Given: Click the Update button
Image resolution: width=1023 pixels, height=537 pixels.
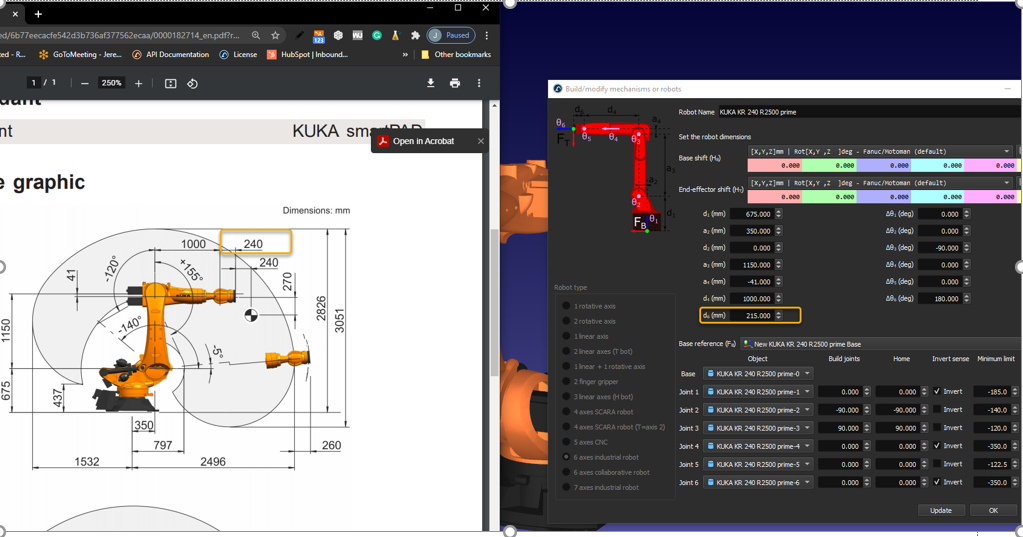Looking at the screenshot, I should coord(940,510).
